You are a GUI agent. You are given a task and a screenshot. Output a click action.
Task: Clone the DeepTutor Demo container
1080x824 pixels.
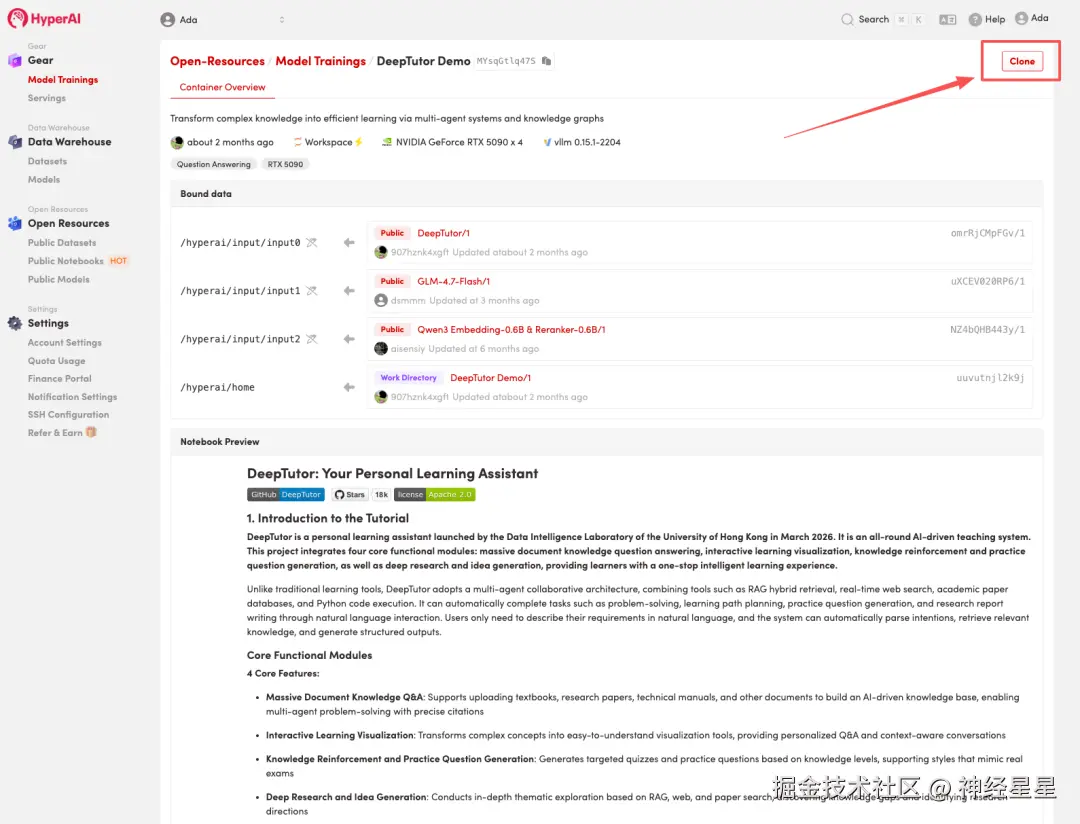(1021, 61)
